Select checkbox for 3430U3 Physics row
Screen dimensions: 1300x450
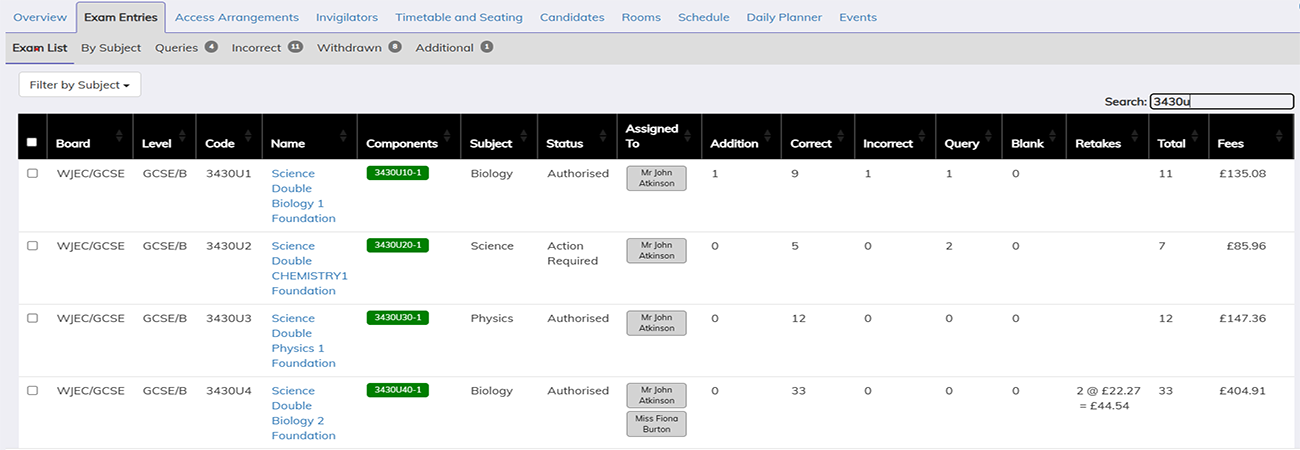click(x=32, y=318)
